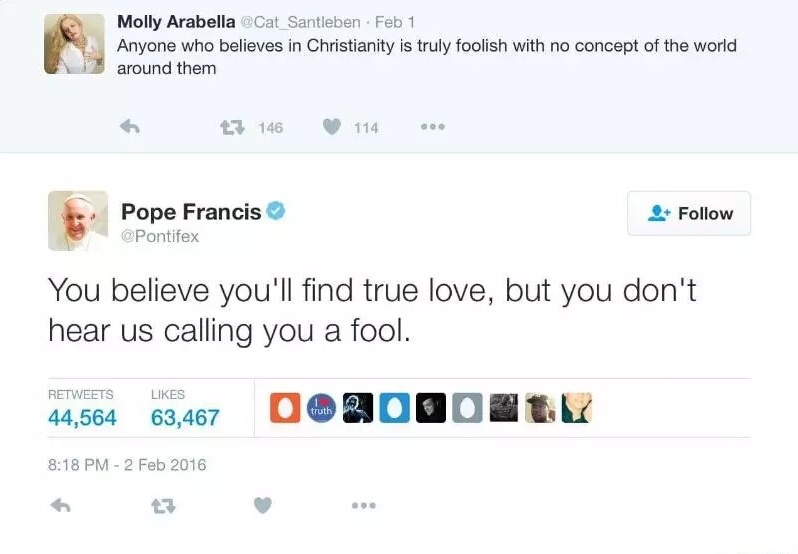Screen dimensions: 798x554
Task: View the 63,467 likes list
Action: click(185, 417)
